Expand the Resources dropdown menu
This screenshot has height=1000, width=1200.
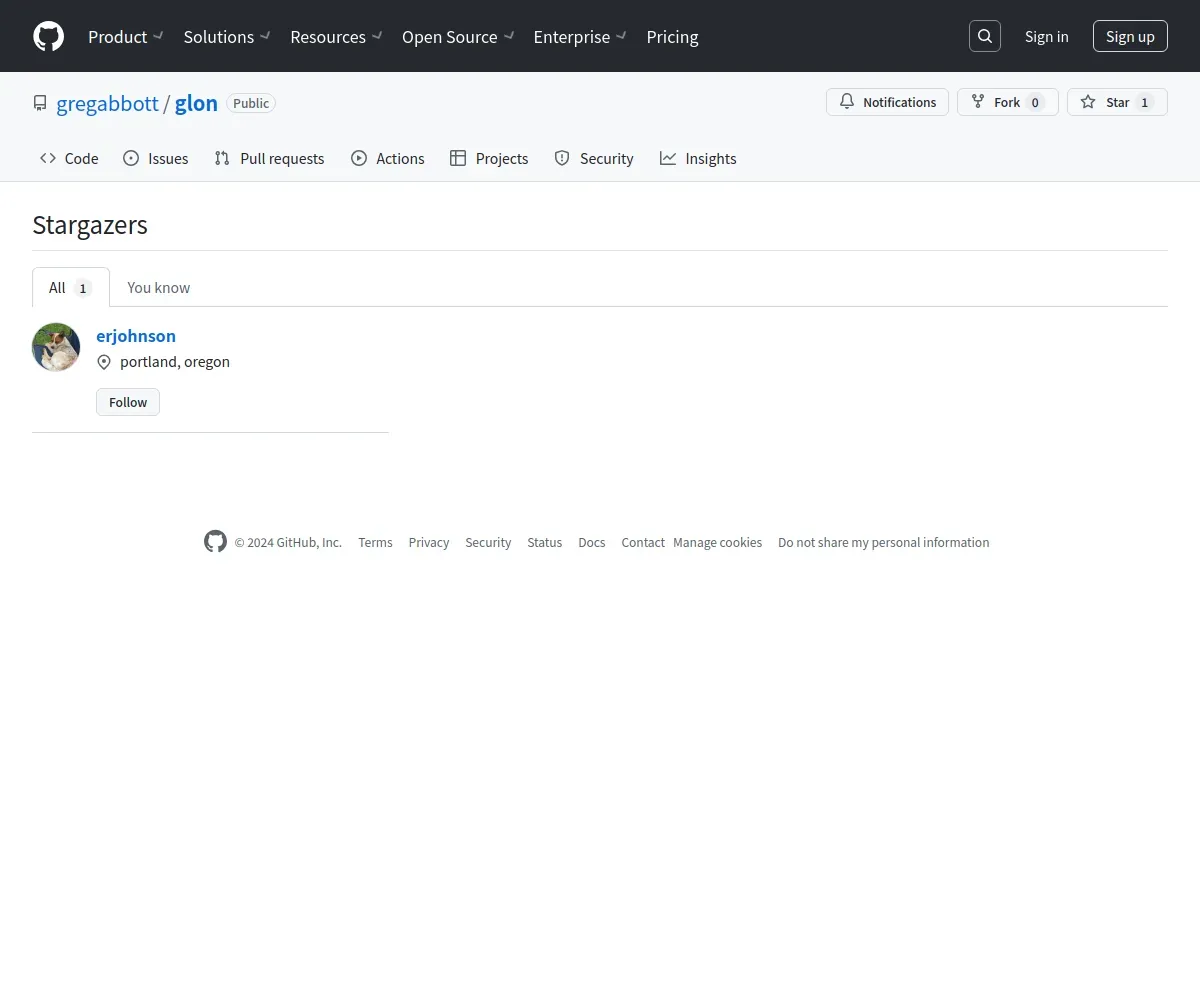tap(336, 37)
